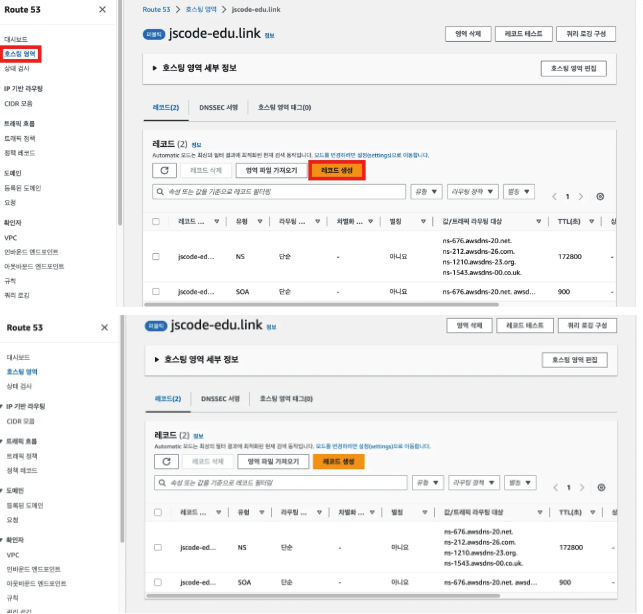Click sidebar vertical scrollbar in upper screenshot
This screenshot has height=614, width=643.
click(x=120, y=113)
